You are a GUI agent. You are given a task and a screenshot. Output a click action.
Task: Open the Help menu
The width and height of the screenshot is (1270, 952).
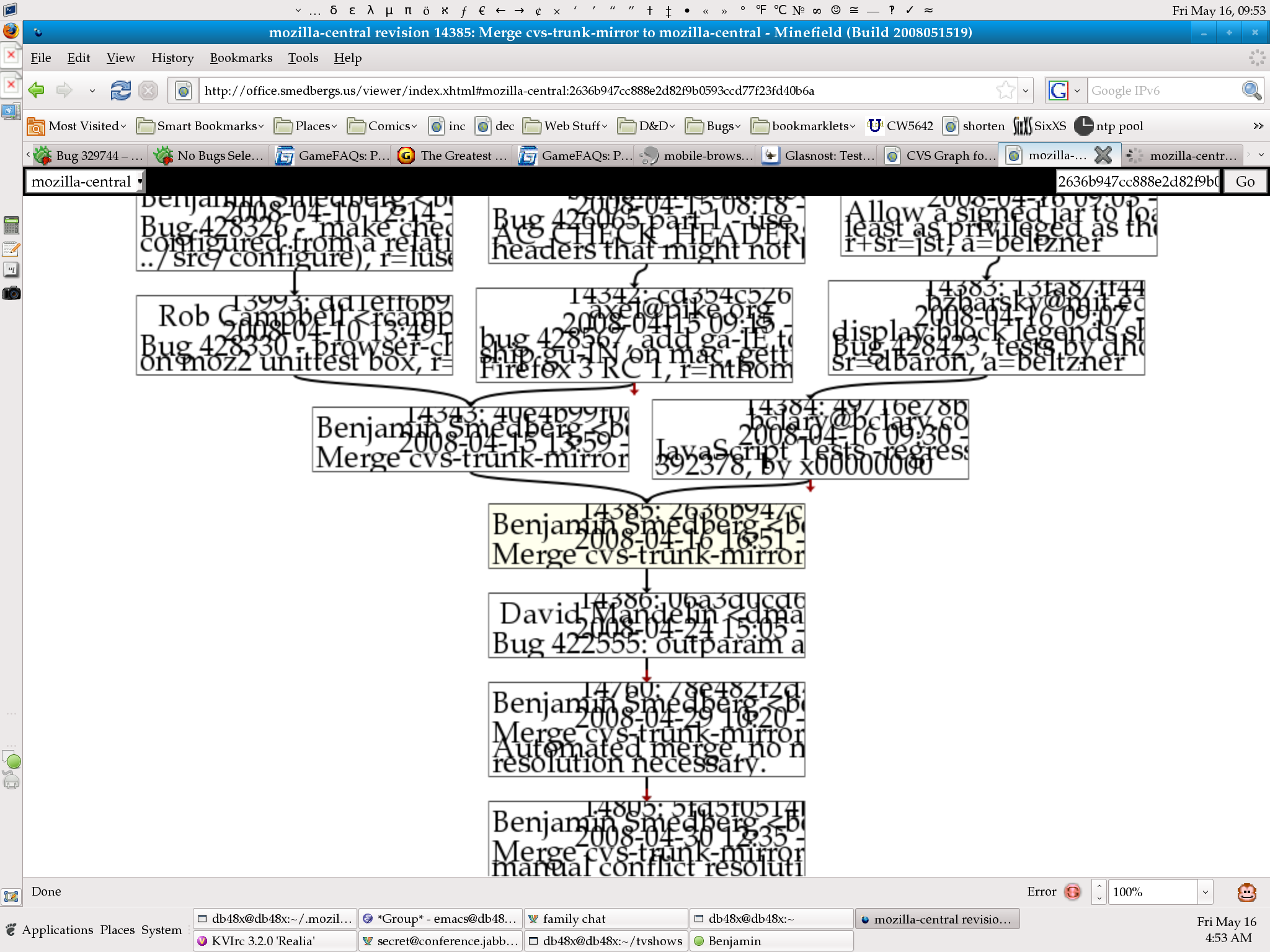[348, 58]
